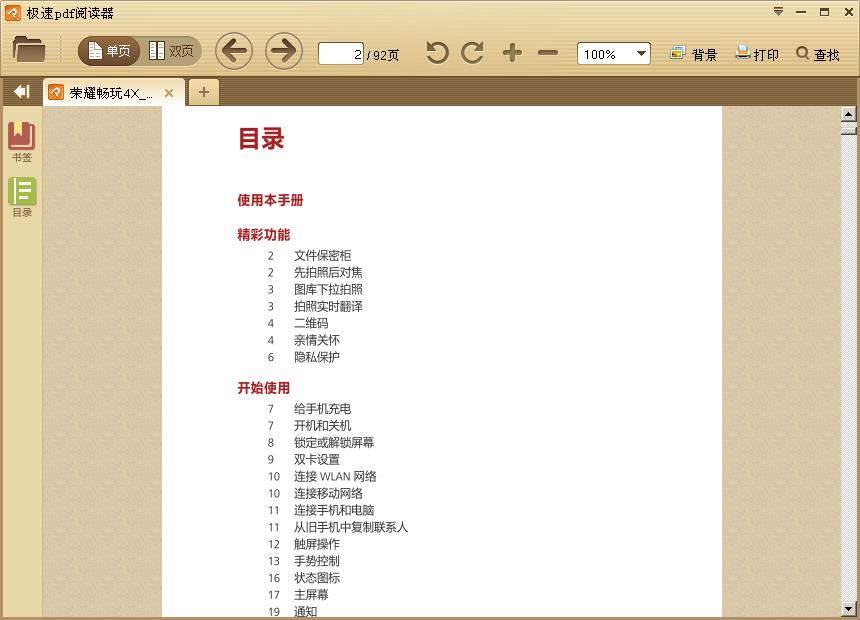Click the page number input field
The height and width of the screenshot is (620, 860).
coord(341,54)
